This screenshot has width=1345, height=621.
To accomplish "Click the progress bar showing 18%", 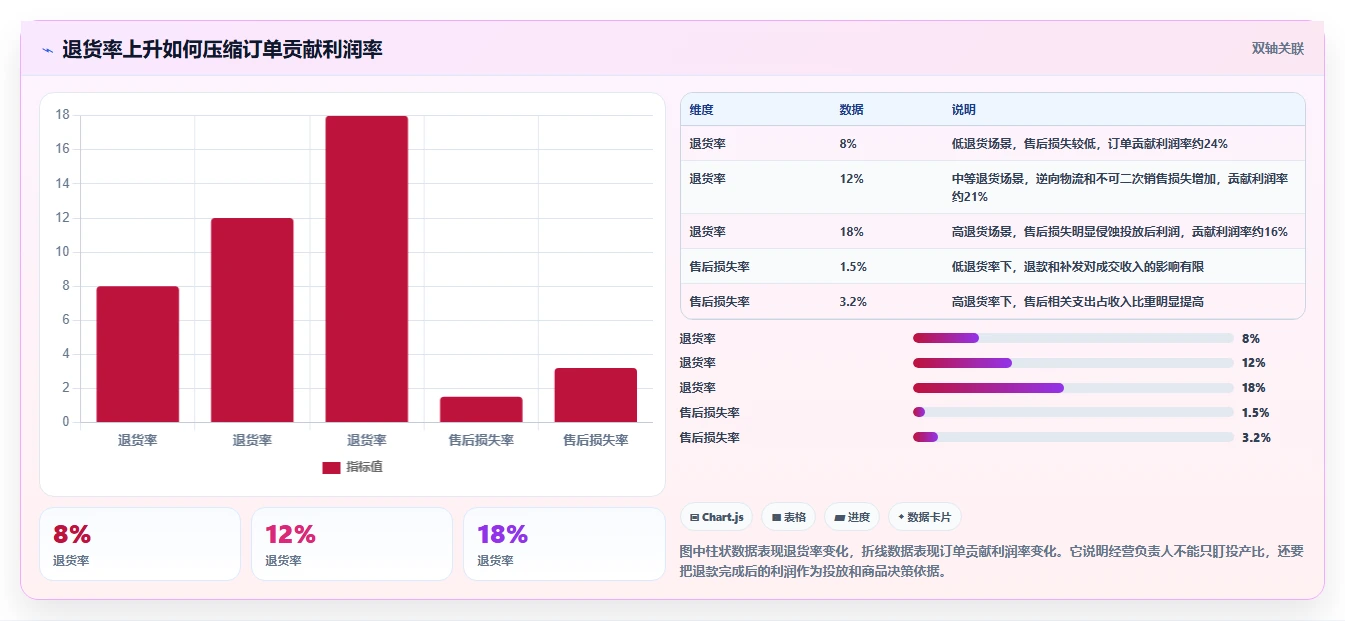I will click(1073, 388).
